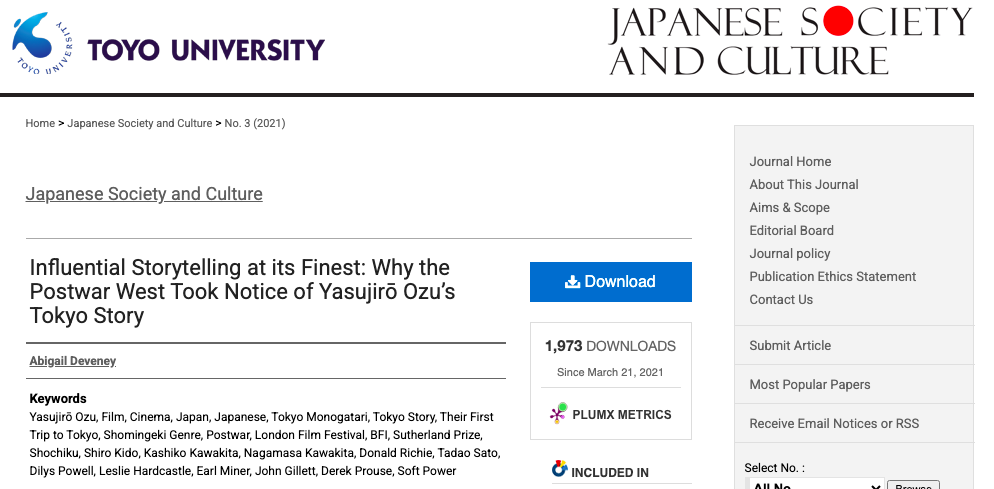The image size is (994, 489).
Task: Open No. 3 (2021) breadcrumb link
Action: (x=255, y=123)
